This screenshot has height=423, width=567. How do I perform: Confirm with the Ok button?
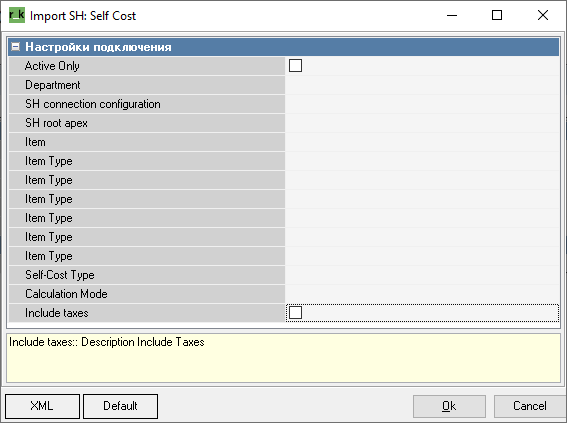coord(449,406)
